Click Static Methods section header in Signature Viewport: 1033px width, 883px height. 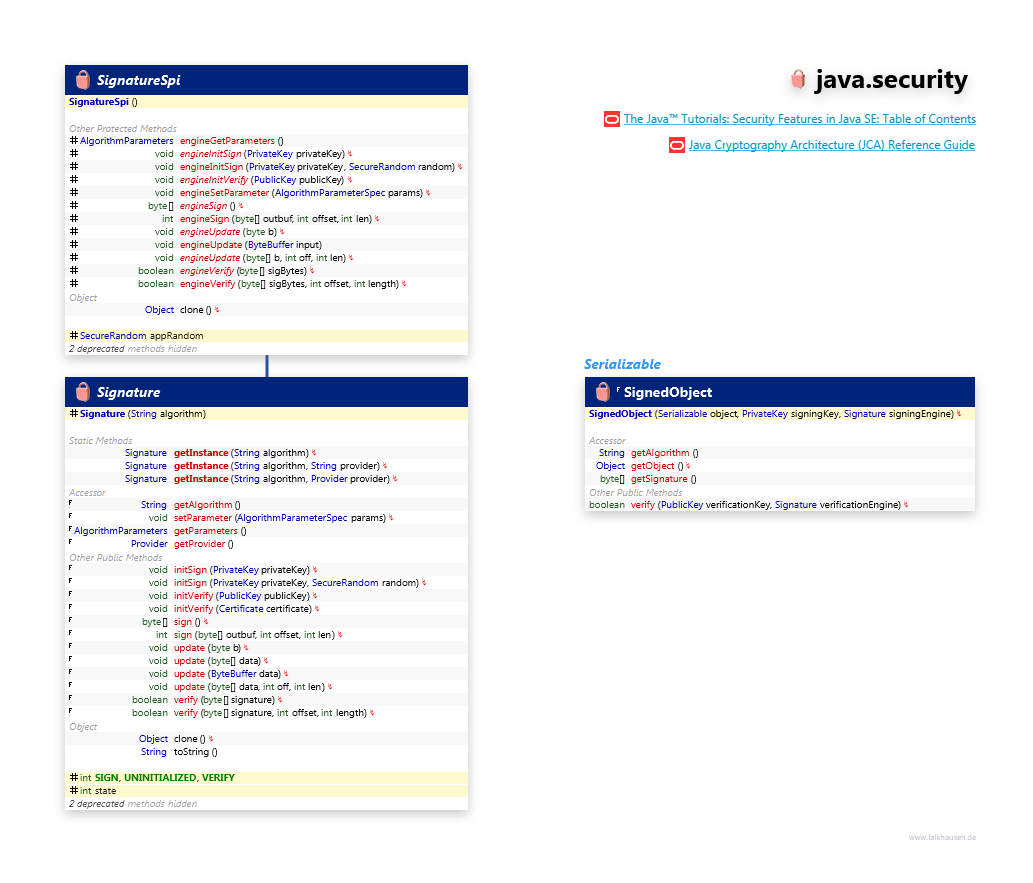tap(101, 441)
